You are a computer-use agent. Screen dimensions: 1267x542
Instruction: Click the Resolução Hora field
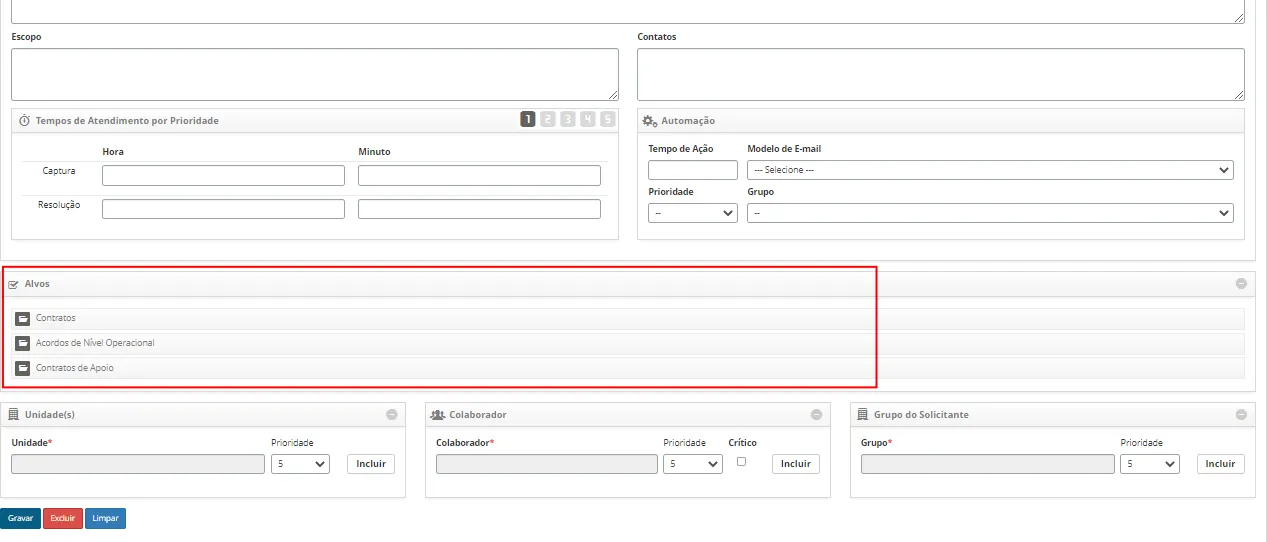pos(223,209)
